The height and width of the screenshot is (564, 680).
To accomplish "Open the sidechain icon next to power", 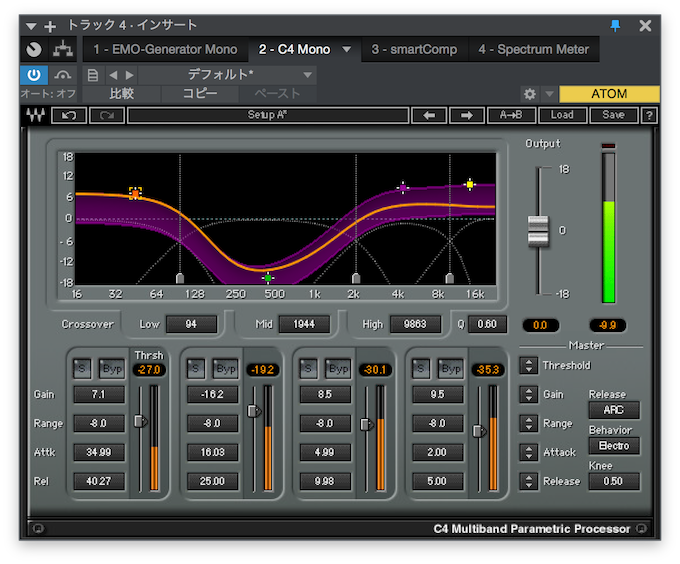I will pos(62,75).
